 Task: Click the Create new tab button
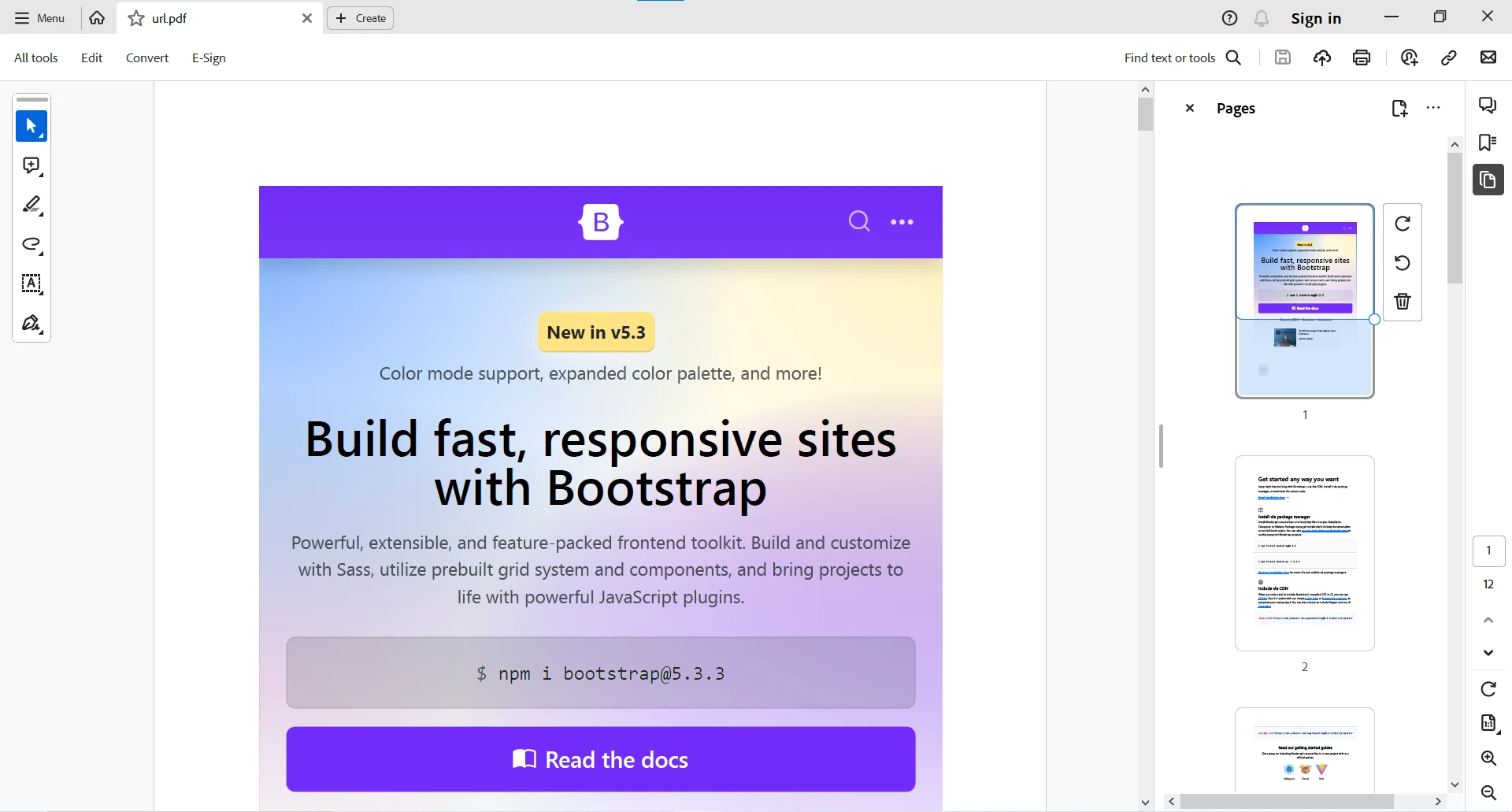[x=361, y=18]
